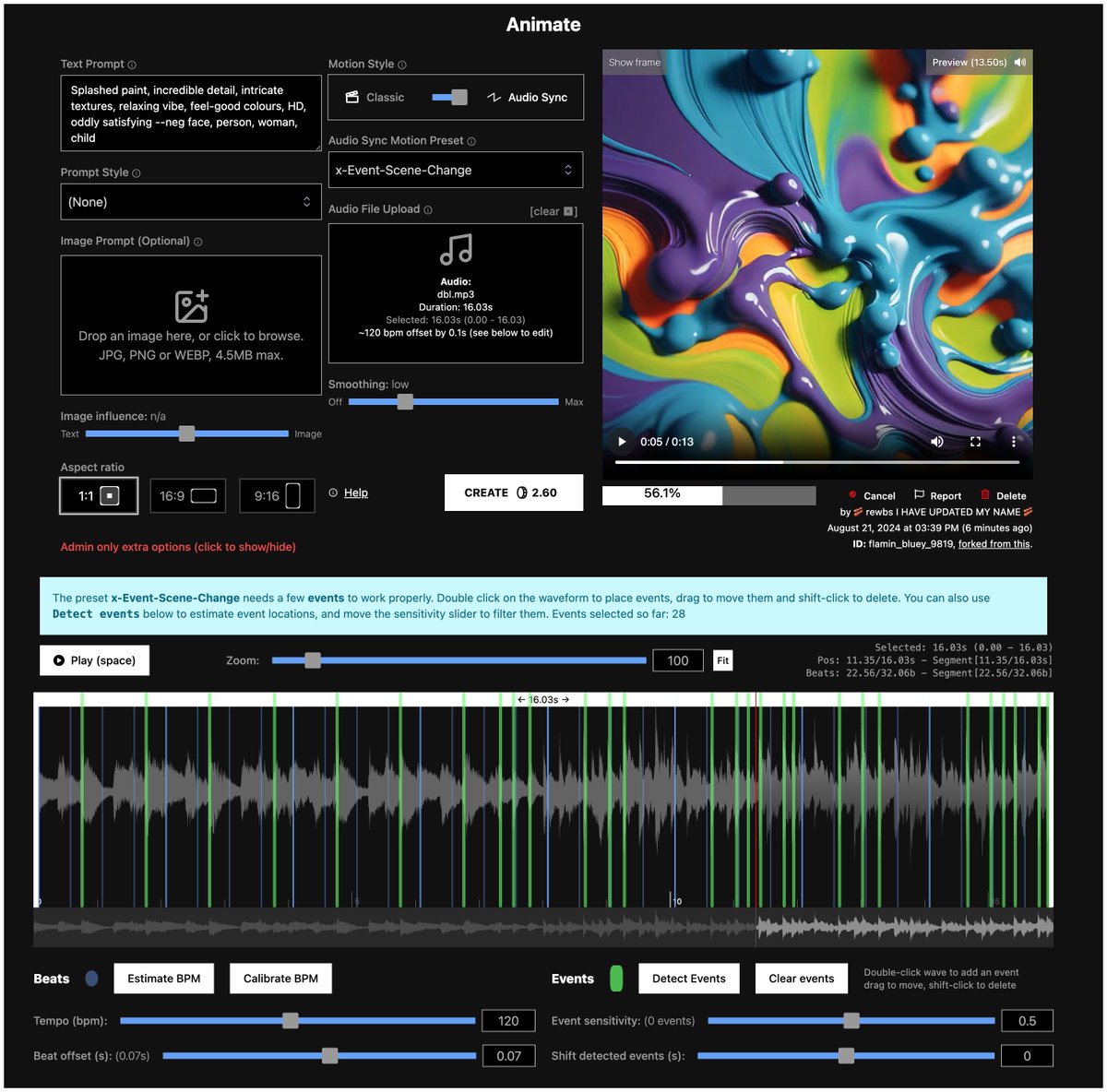Click the Classic clapperboard icon
The image size is (1107, 1092).
pos(351,97)
